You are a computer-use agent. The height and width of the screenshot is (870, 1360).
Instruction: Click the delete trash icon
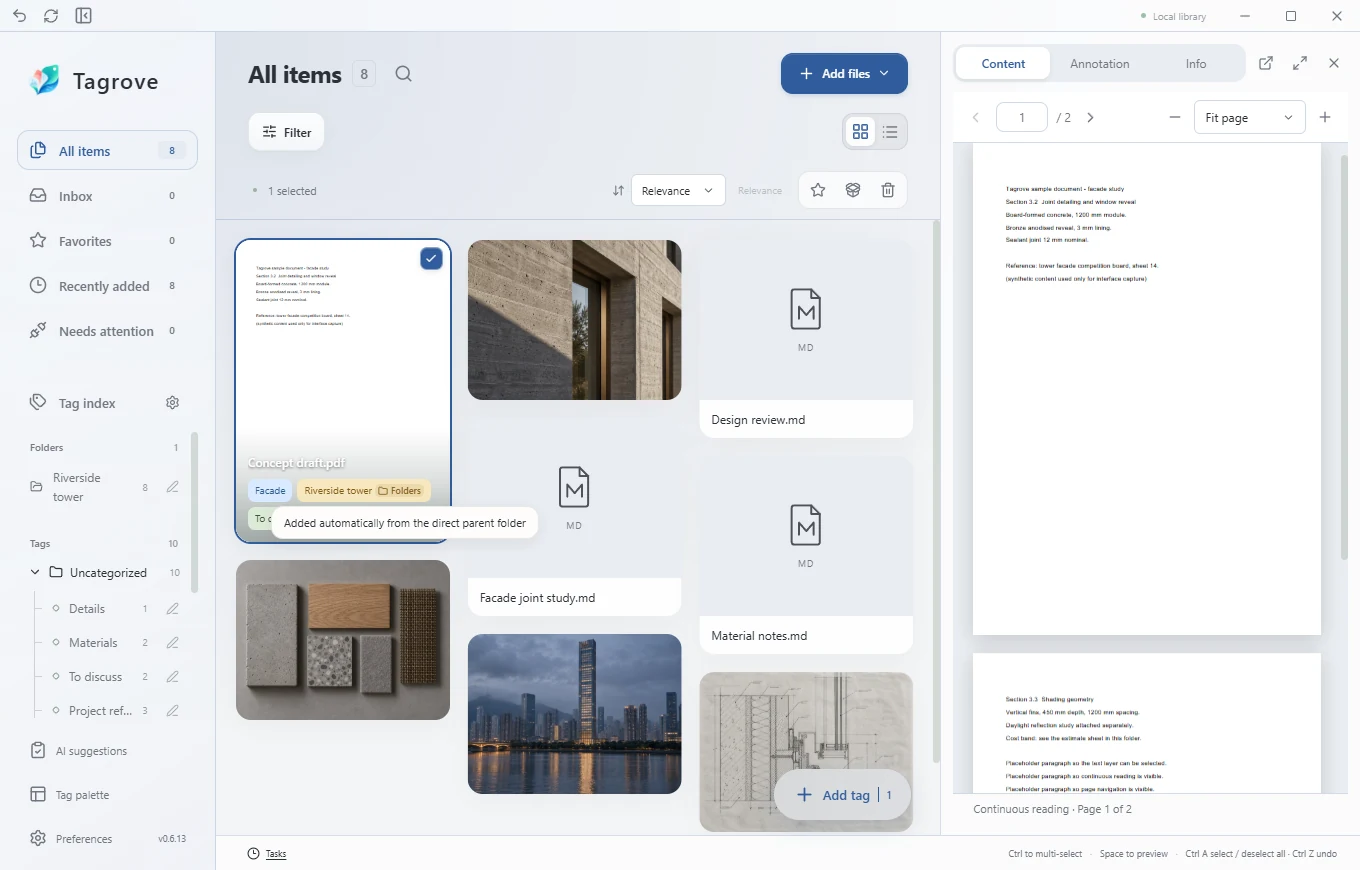tap(888, 190)
